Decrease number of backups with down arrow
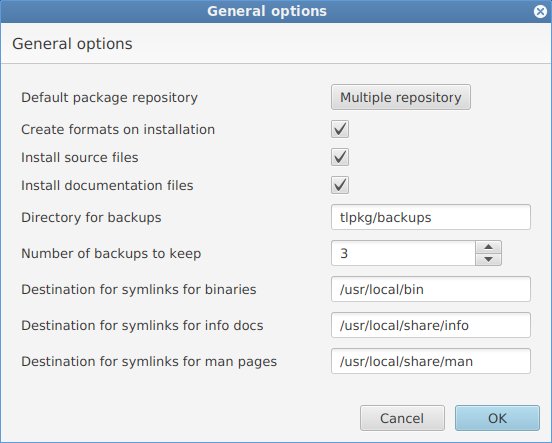 click(x=488, y=260)
